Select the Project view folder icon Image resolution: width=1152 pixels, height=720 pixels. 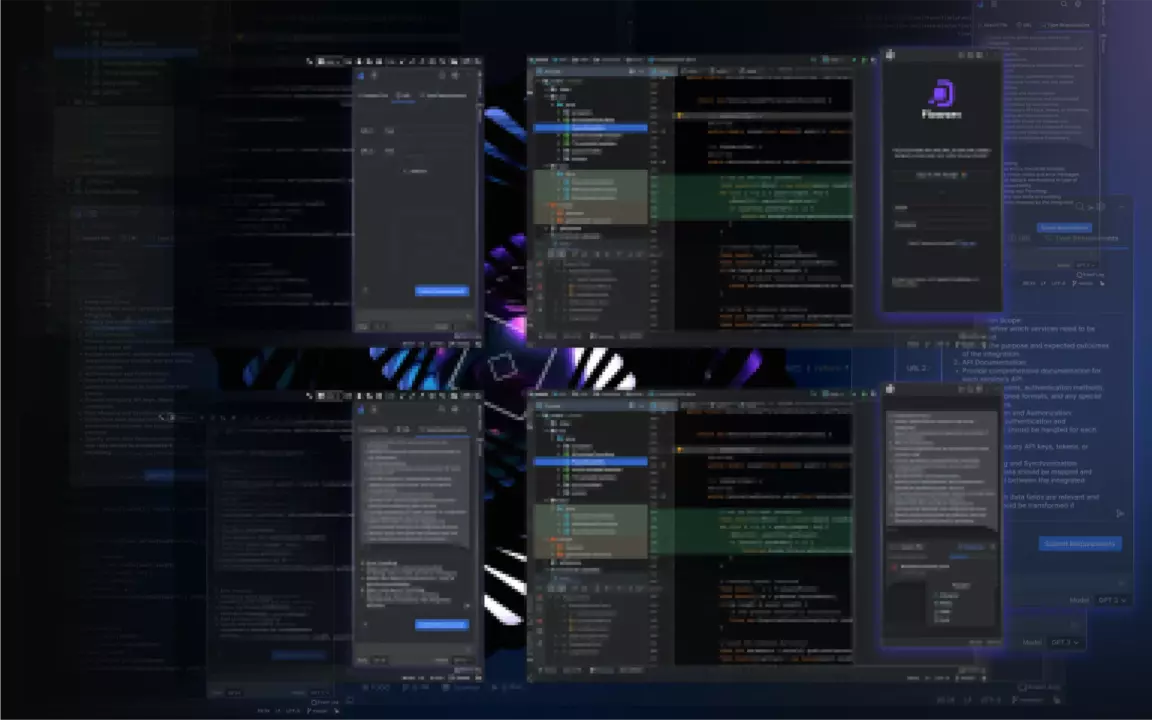[540, 71]
